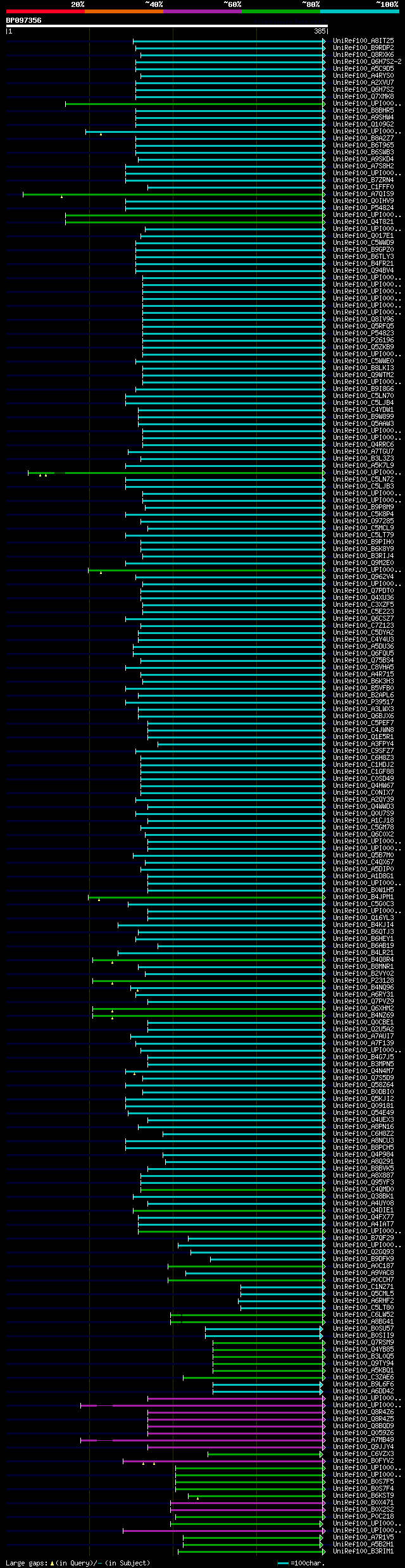Click label UniRef100_B4NZ69

pos(363,1015)
